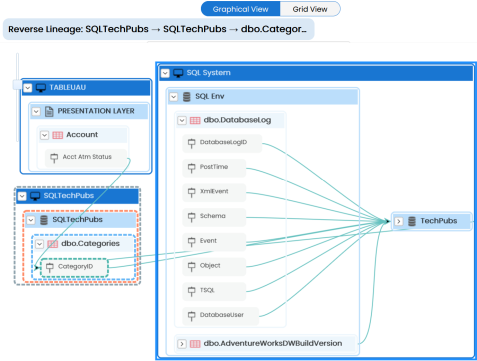Click the XmlEvent column icon
Screen dimensions: 477x361
click(x=192, y=192)
